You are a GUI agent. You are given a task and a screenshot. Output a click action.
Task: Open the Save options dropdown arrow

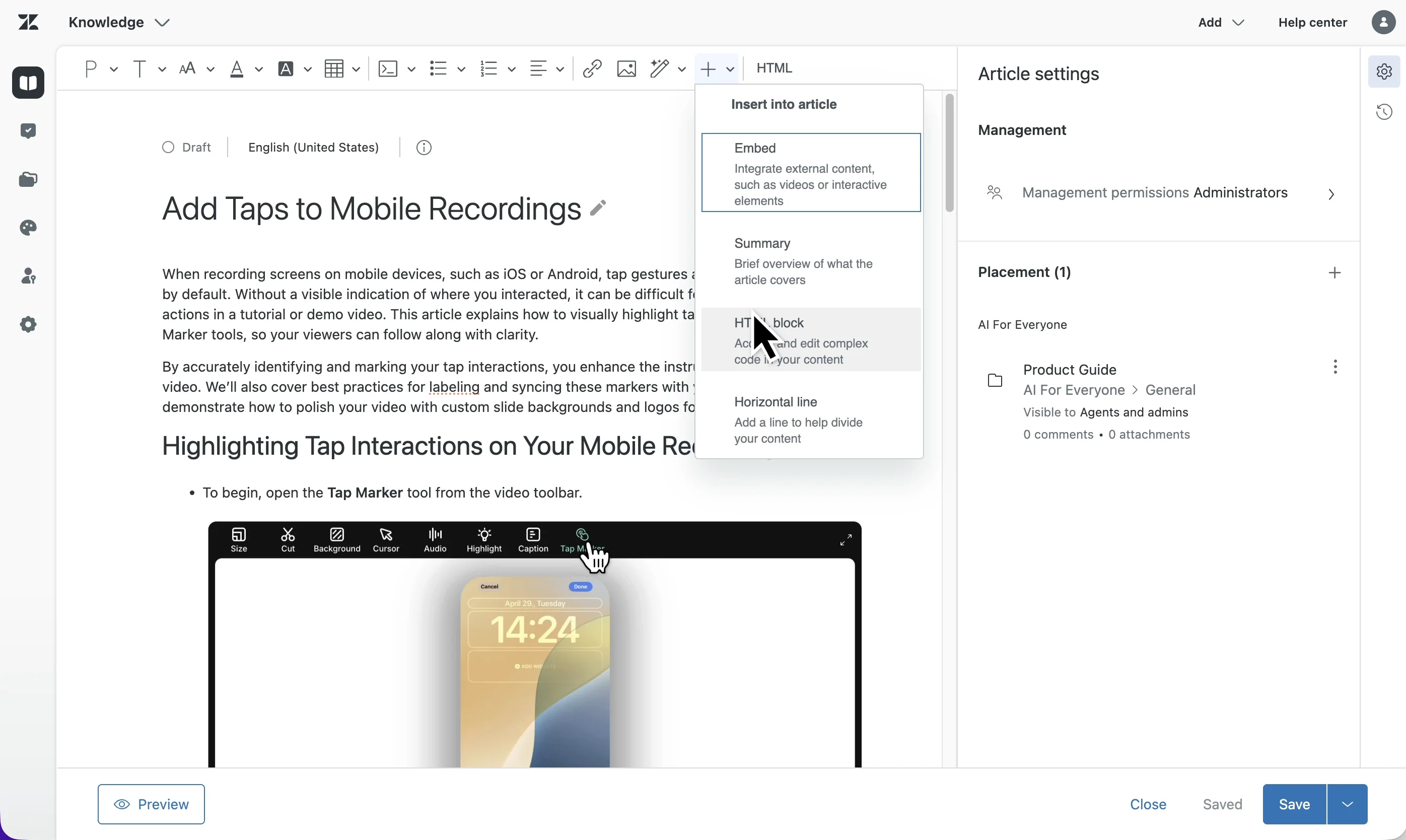[1347, 804]
